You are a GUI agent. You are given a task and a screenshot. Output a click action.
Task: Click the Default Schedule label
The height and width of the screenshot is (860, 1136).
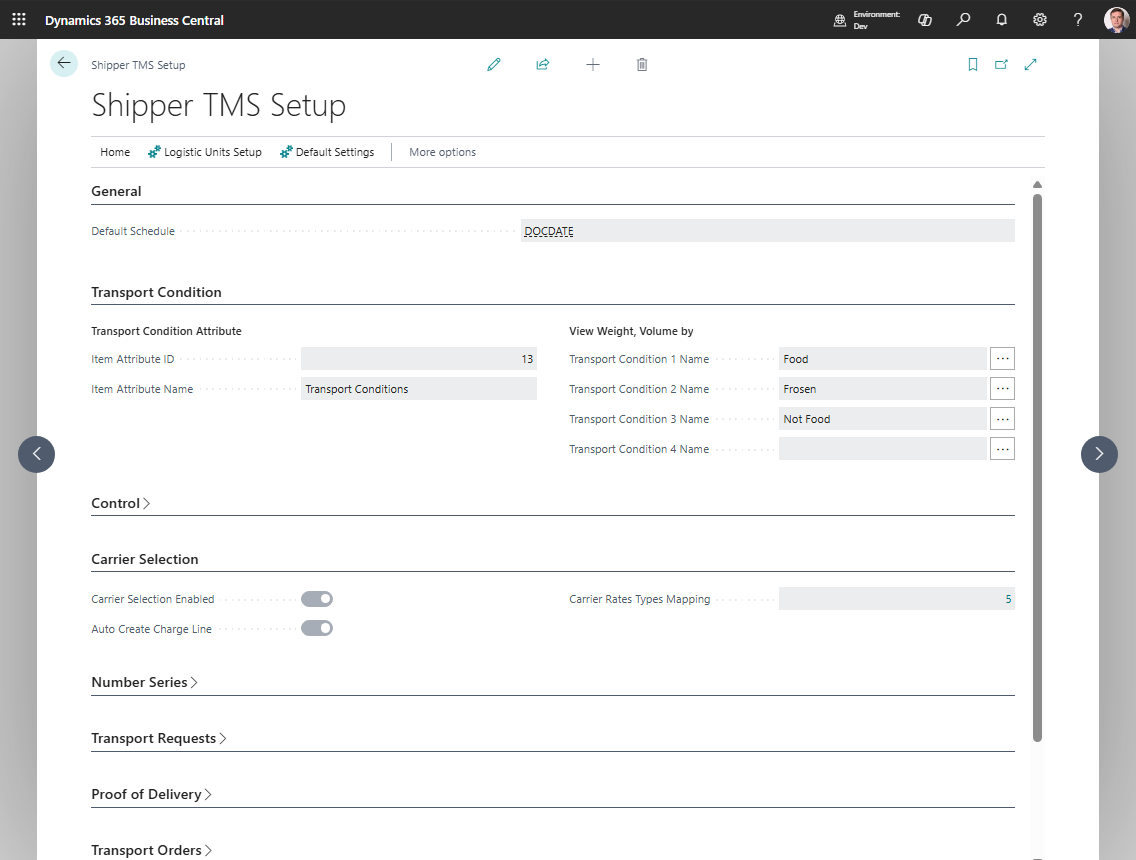(133, 231)
